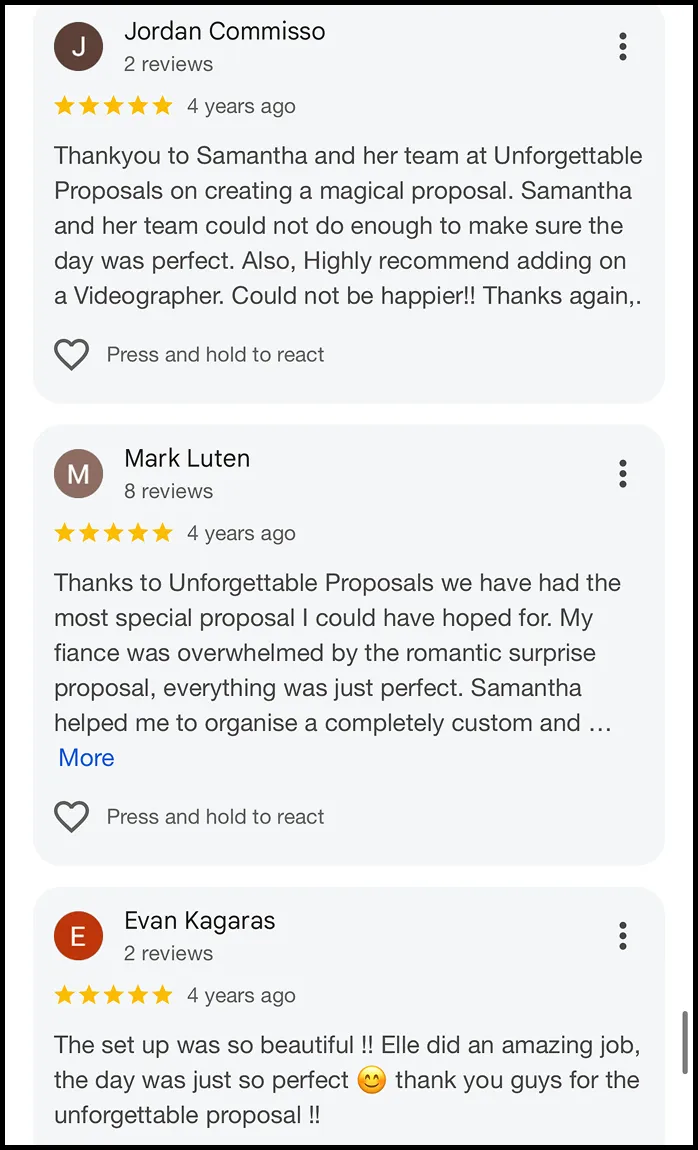698x1150 pixels.
Task: Tap Evan Kagaras's orange E avatar
Action: [78, 936]
